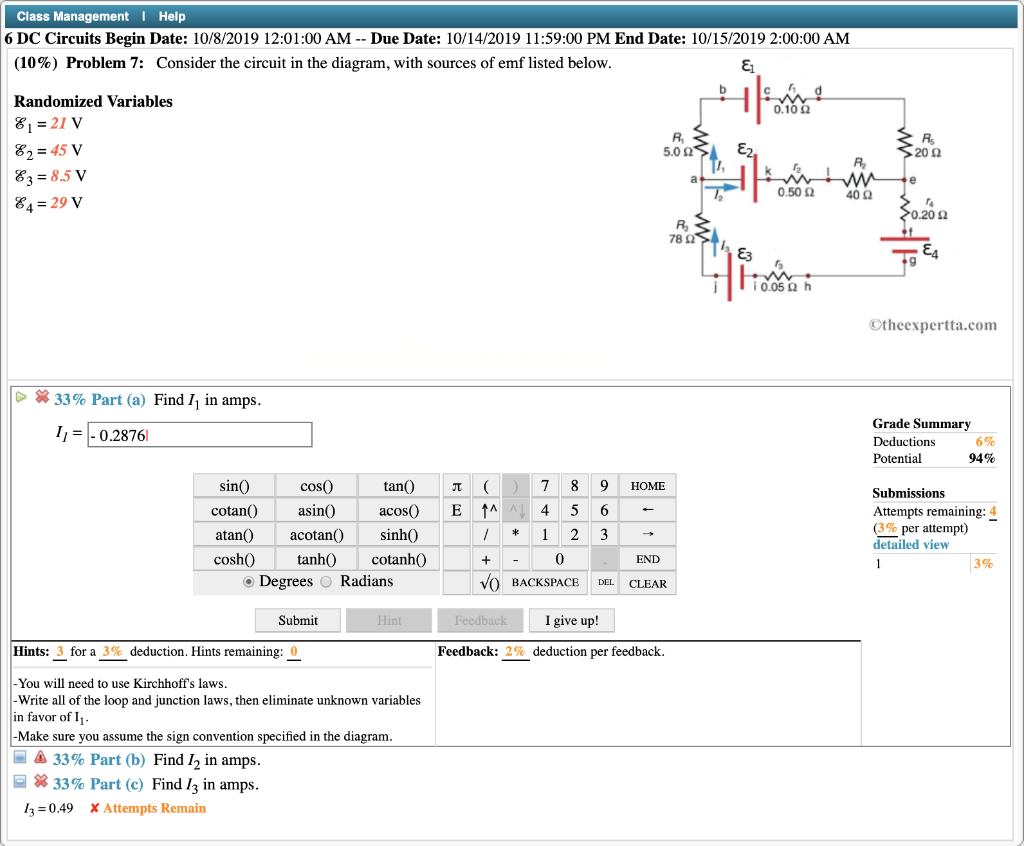The height and width of the screenshot is (846, 1024).
Task: Expand the Part (b) panel icon
Action: (x=18, y=759)
